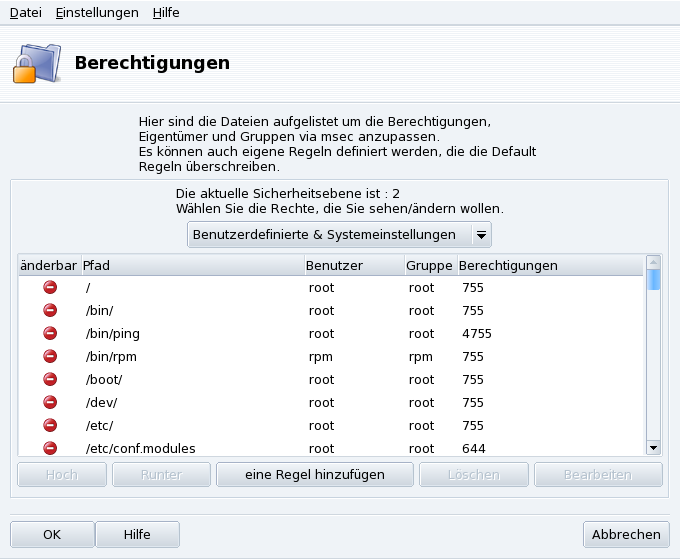Viewport: 680px width, 560px height.
Task: Click the red non-editable icon for /bin/ row
Action: [50, 310]
